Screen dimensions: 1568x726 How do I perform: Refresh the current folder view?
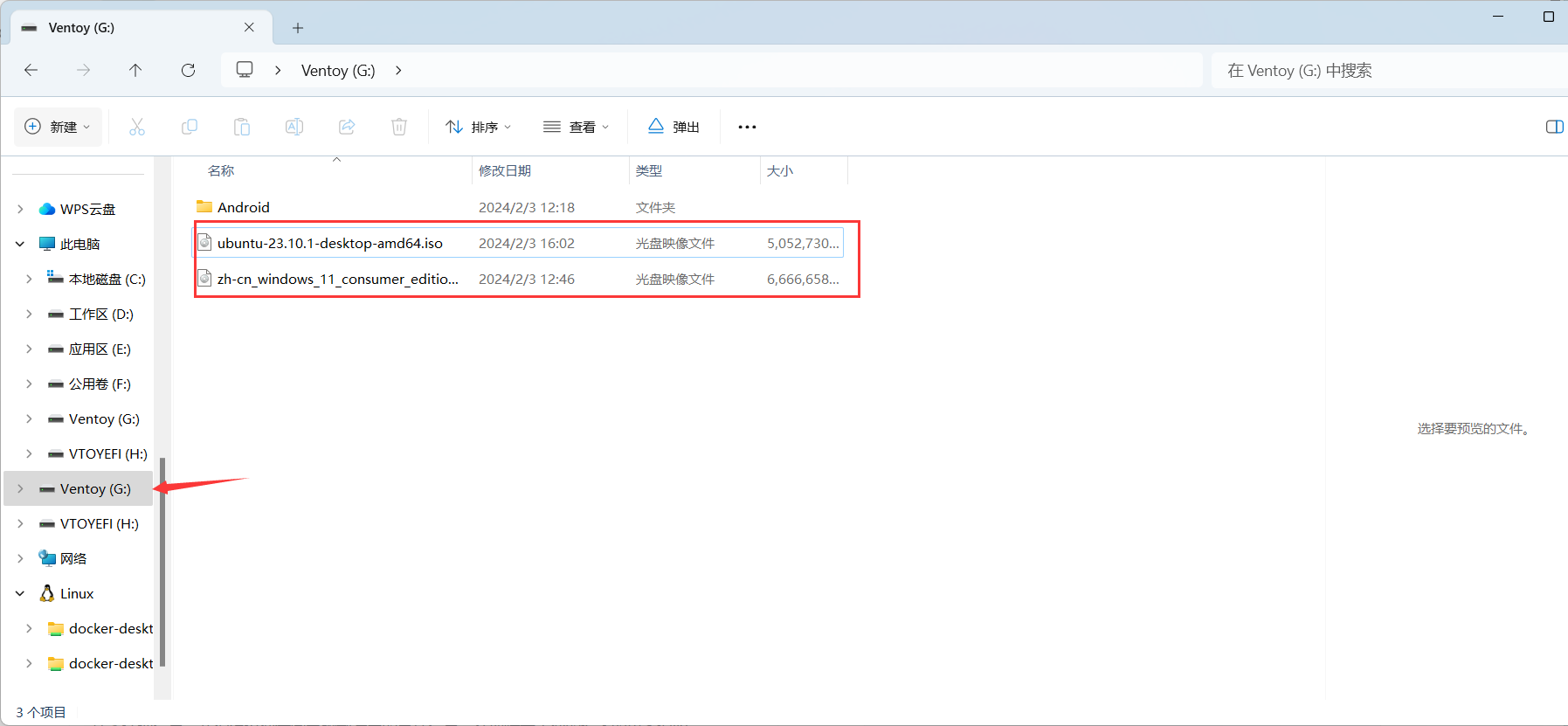188,70
